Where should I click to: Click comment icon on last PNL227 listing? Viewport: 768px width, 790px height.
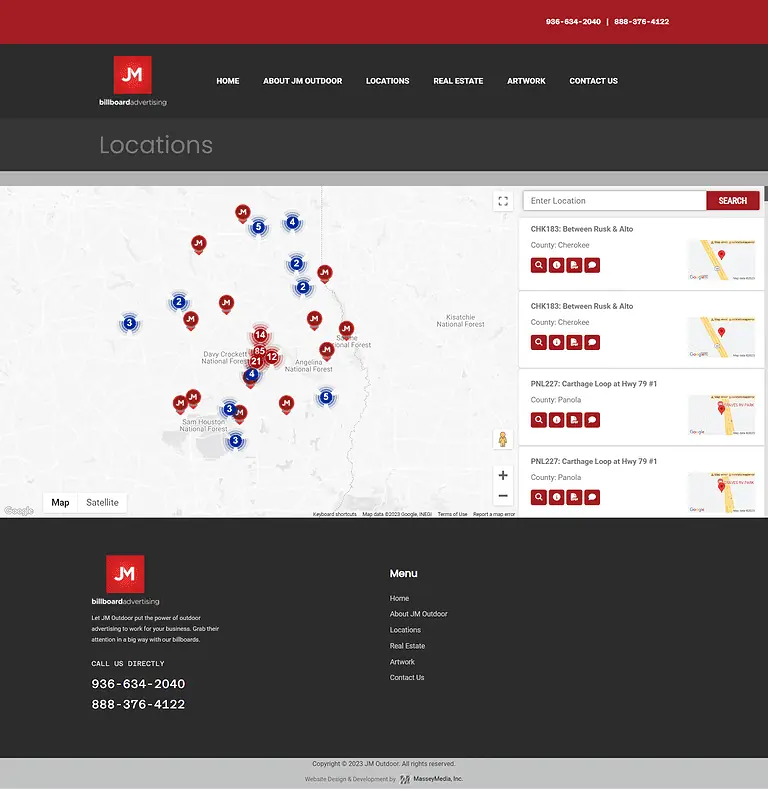coord(592,497)
